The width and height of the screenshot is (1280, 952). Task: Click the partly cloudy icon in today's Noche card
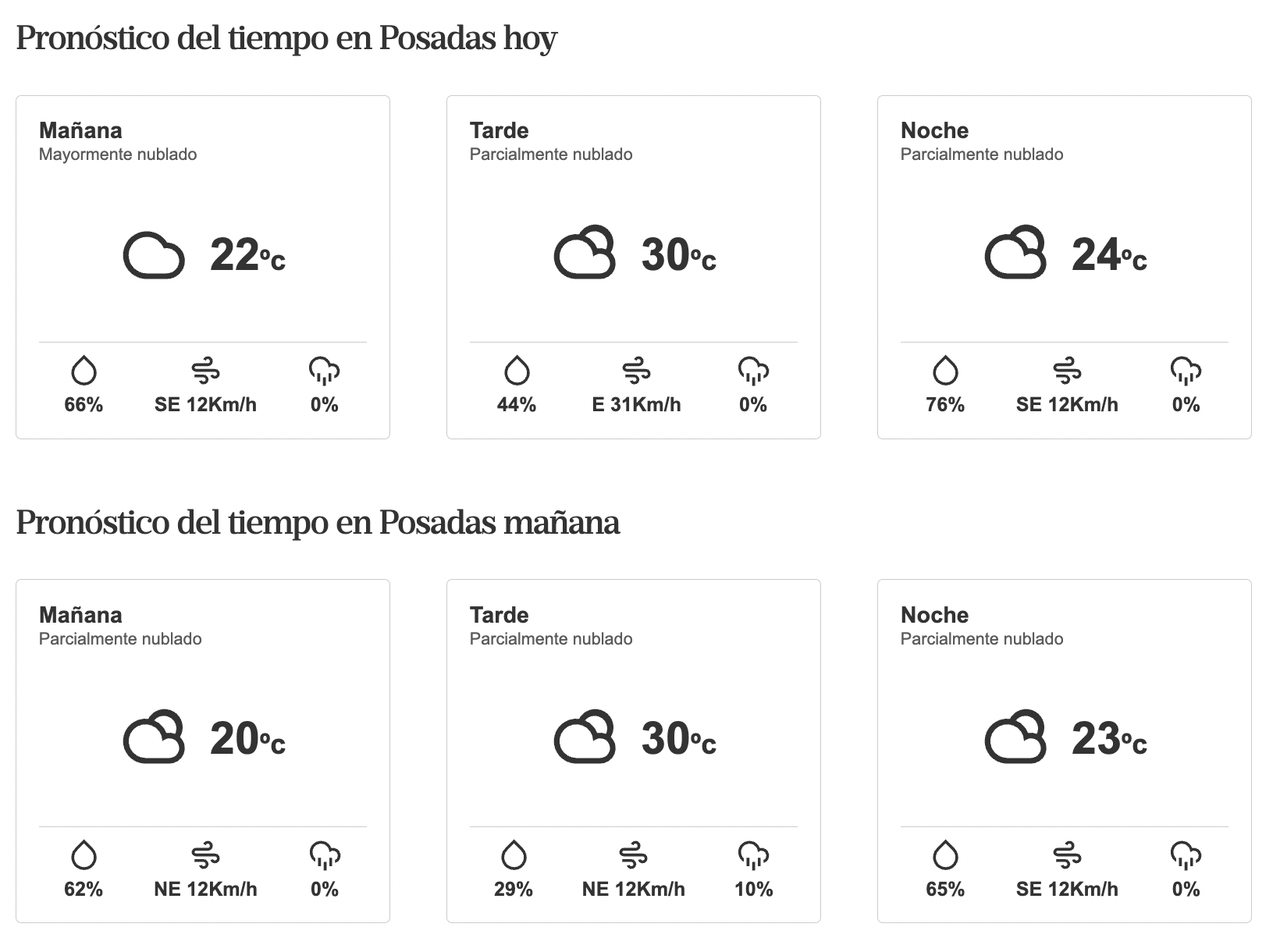click(x=1015, y=253)
